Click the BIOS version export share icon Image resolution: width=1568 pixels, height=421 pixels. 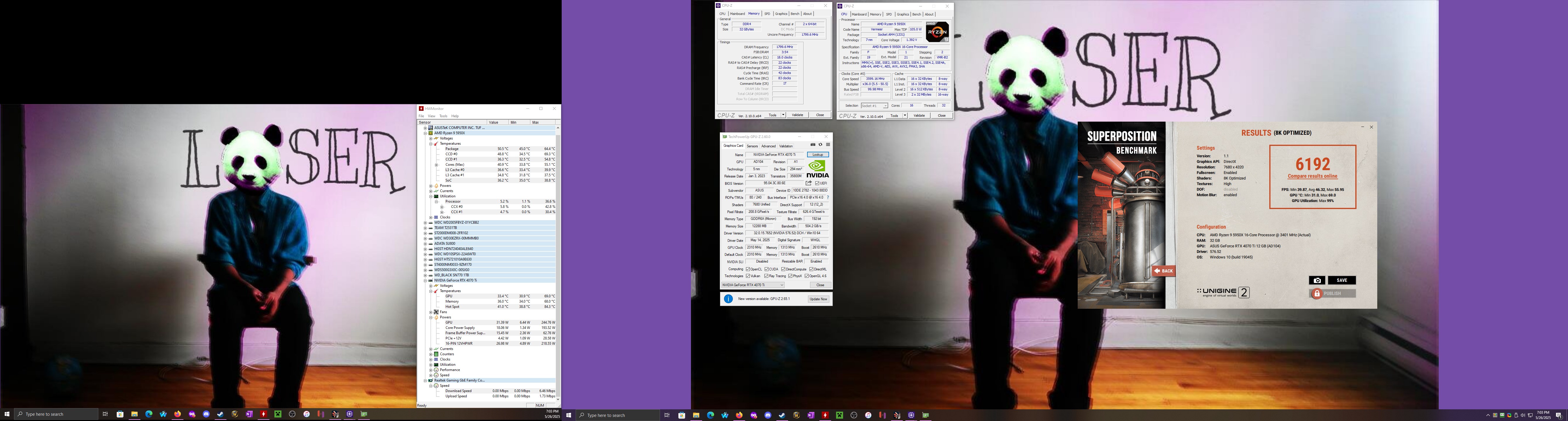point(808,183)
